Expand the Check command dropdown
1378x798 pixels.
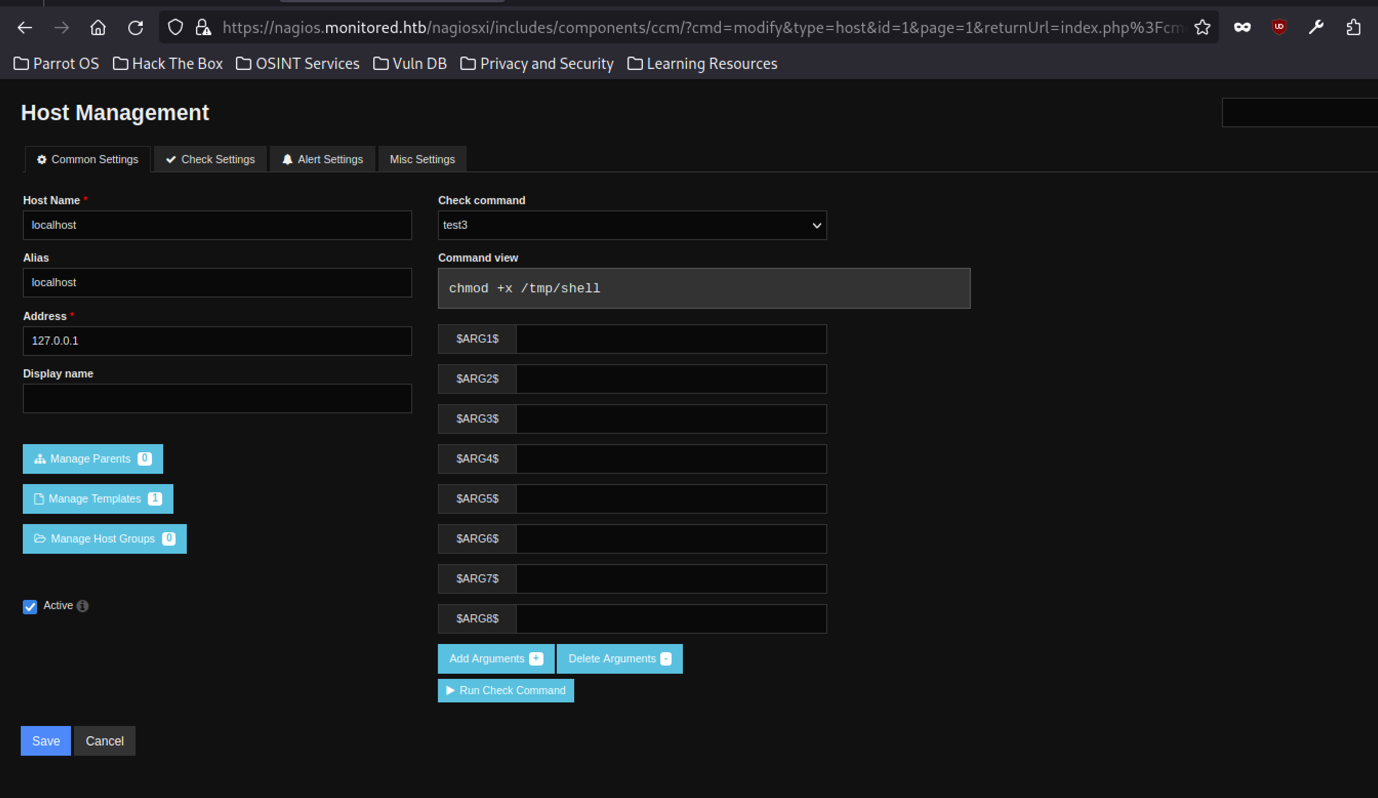(x=632, y=225)
